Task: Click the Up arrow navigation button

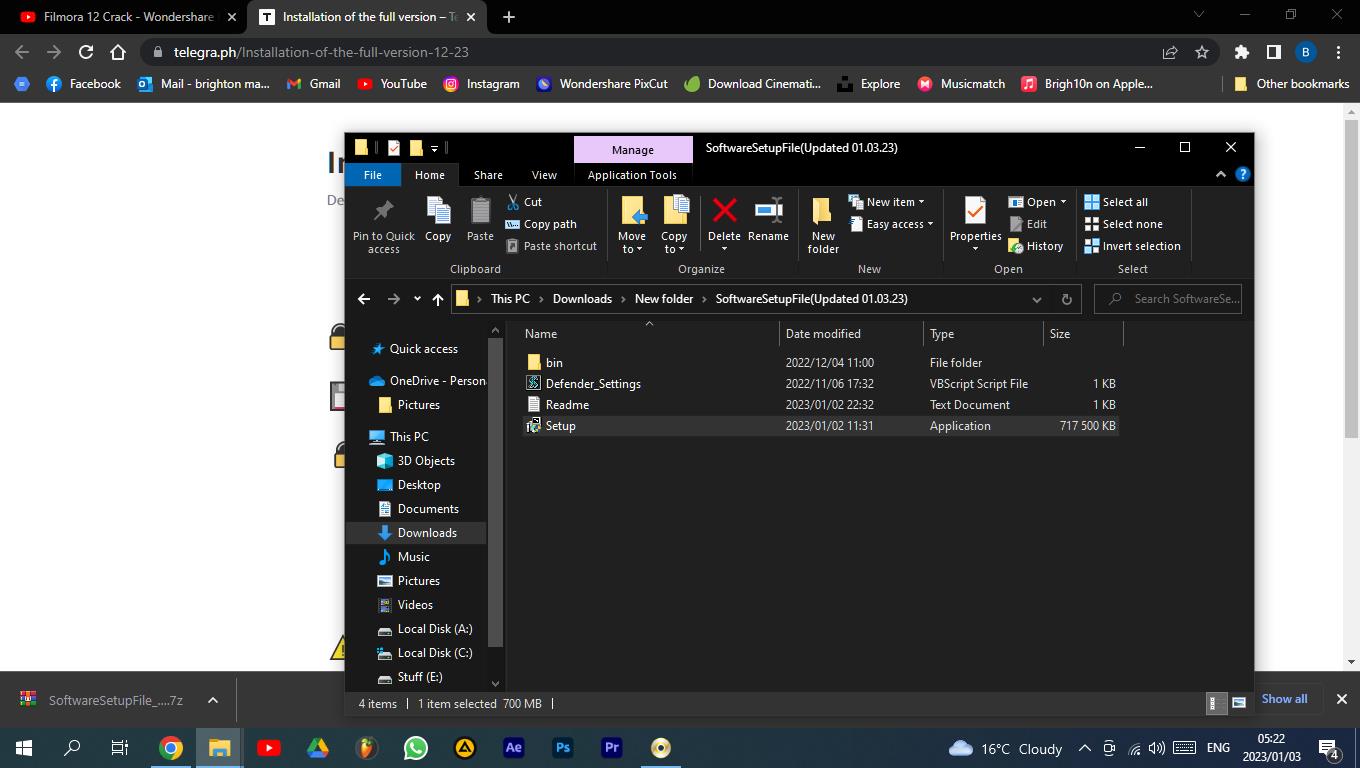Action: coord(437,299)
